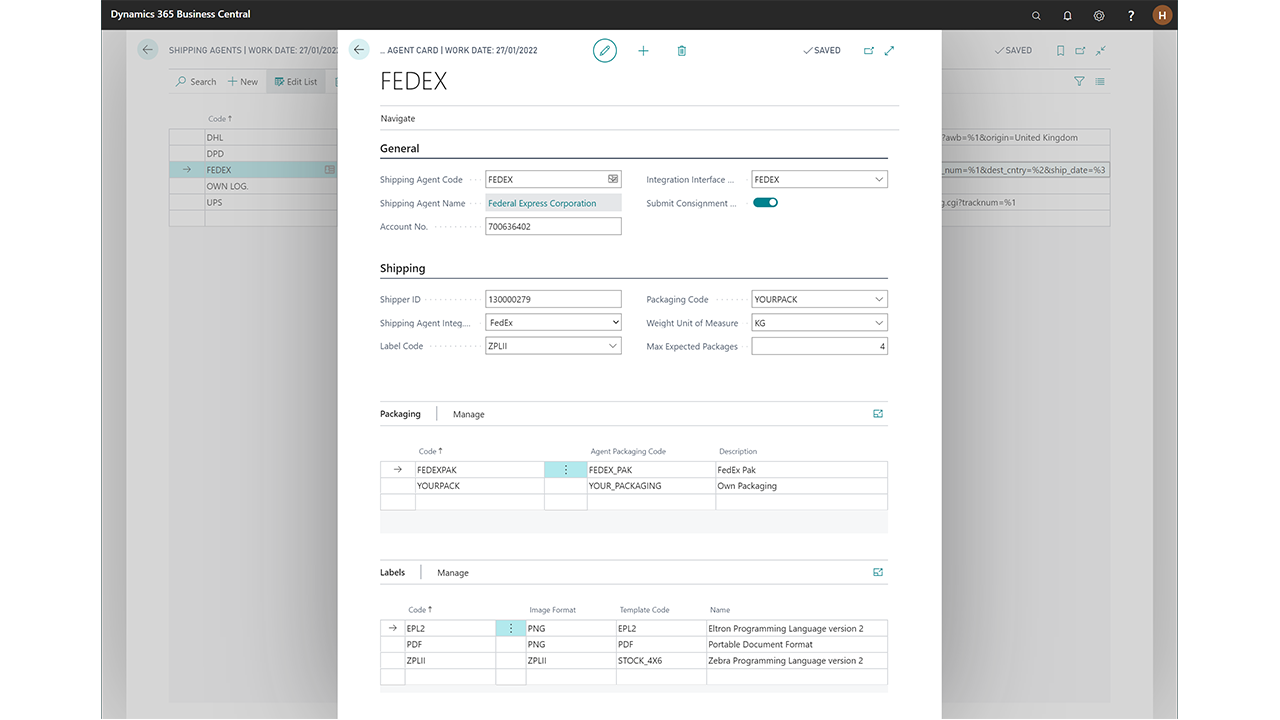Collapse the General section heading

tap(400, 148)
